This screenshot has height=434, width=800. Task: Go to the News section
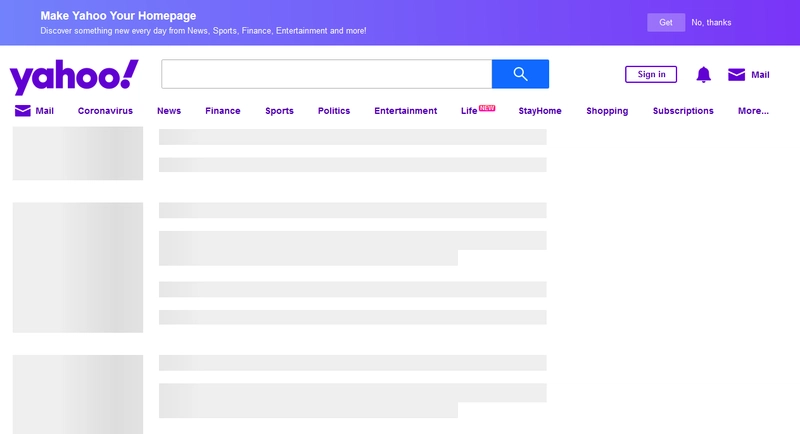pyautogui.click(x=169, y=111)
